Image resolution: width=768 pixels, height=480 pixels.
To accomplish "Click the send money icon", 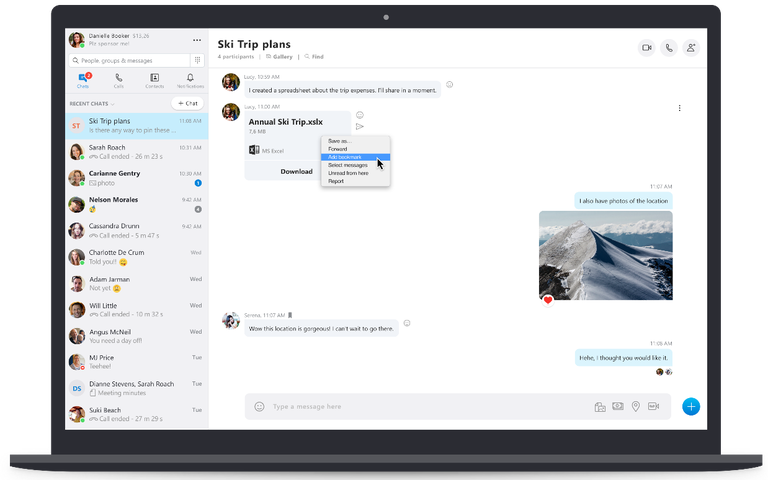I will [617, 406].
